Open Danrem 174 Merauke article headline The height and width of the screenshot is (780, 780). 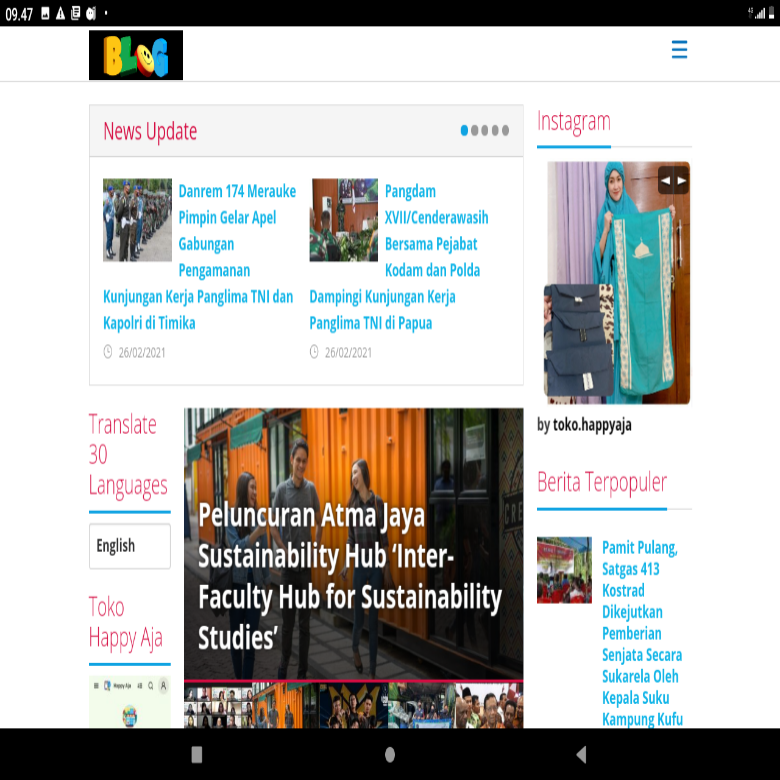coord(199,257)
